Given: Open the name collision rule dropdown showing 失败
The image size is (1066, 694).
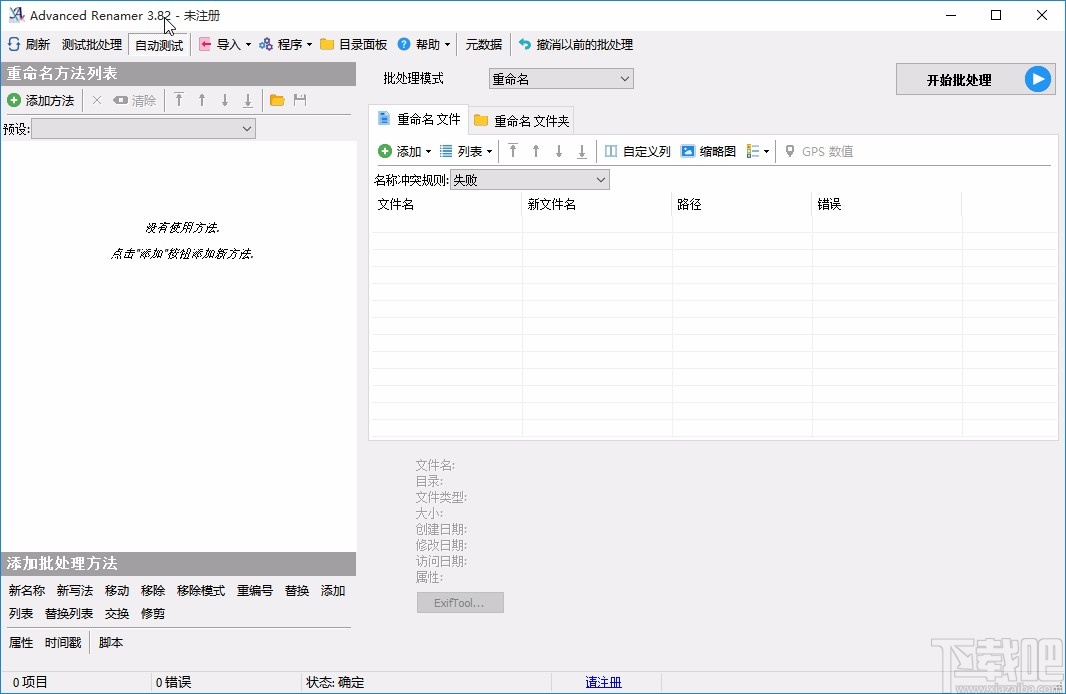Looking at the screenshot, I should tap(530, 179).
